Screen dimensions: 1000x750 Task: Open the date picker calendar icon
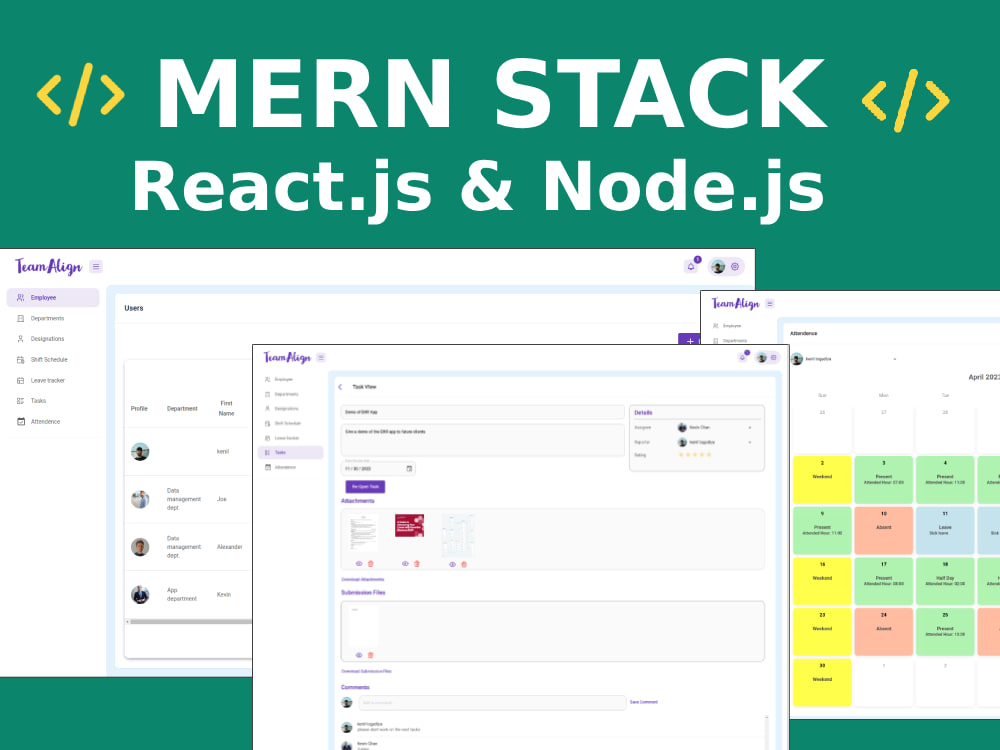tap(407, 468)
